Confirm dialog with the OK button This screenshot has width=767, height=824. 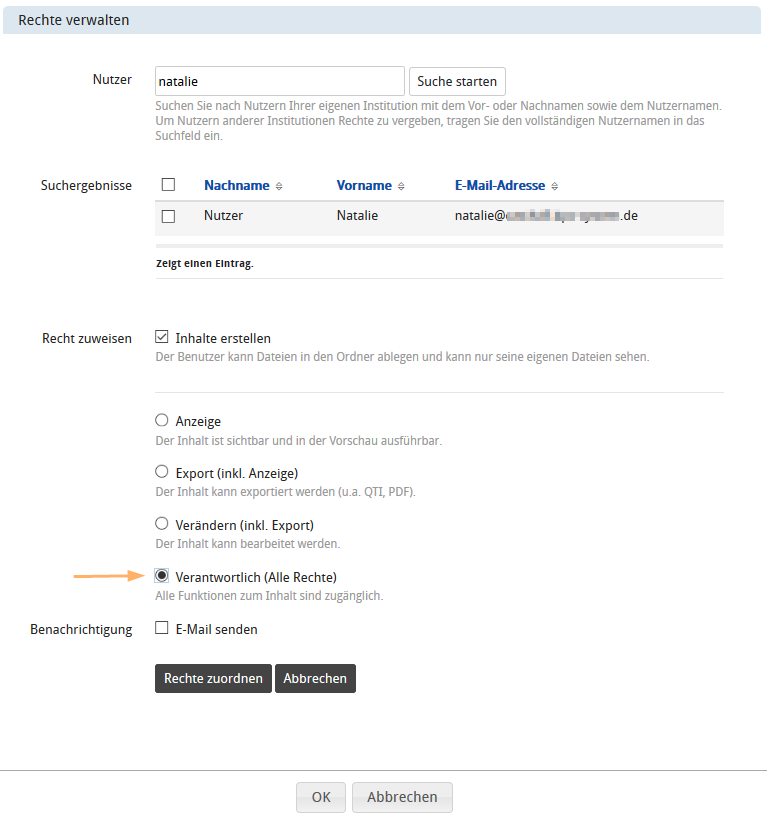pos(320,797)
